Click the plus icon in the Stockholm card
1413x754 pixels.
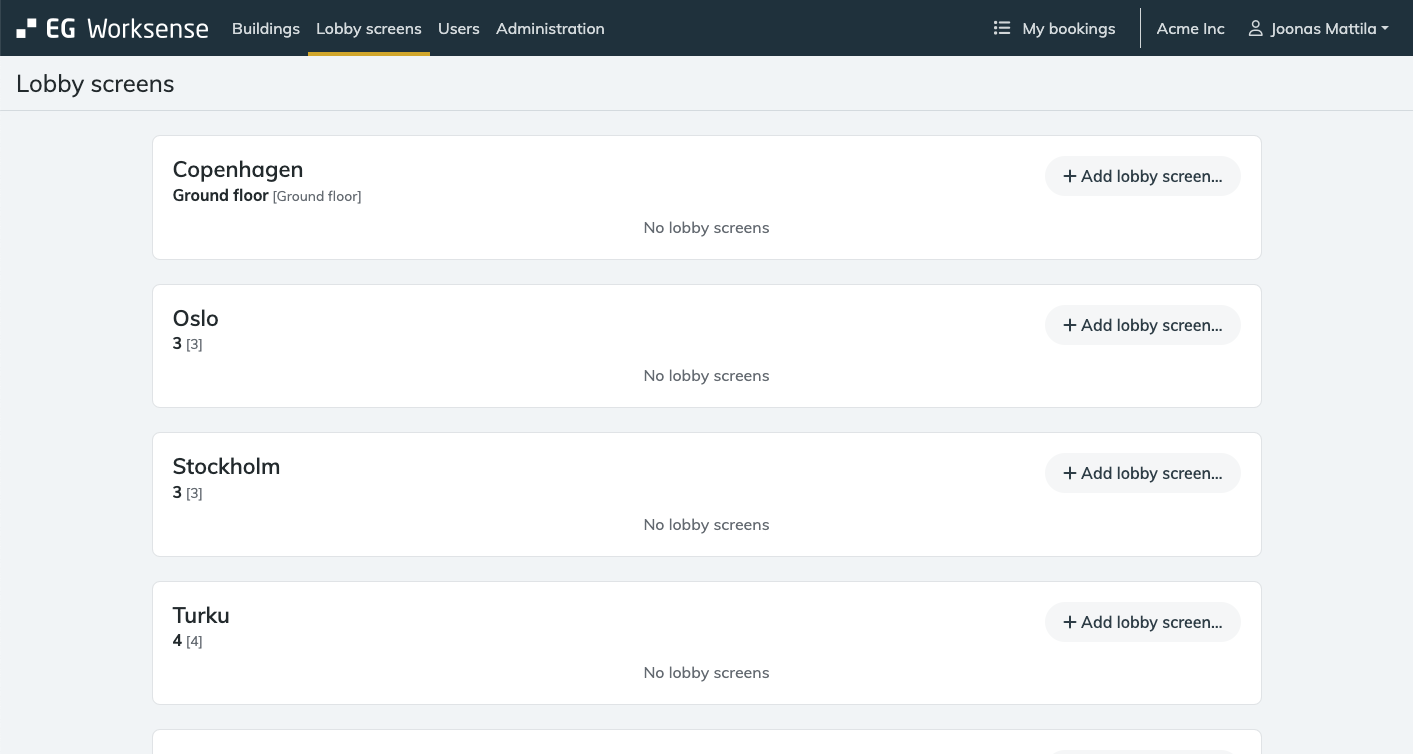coord(1069,474)
